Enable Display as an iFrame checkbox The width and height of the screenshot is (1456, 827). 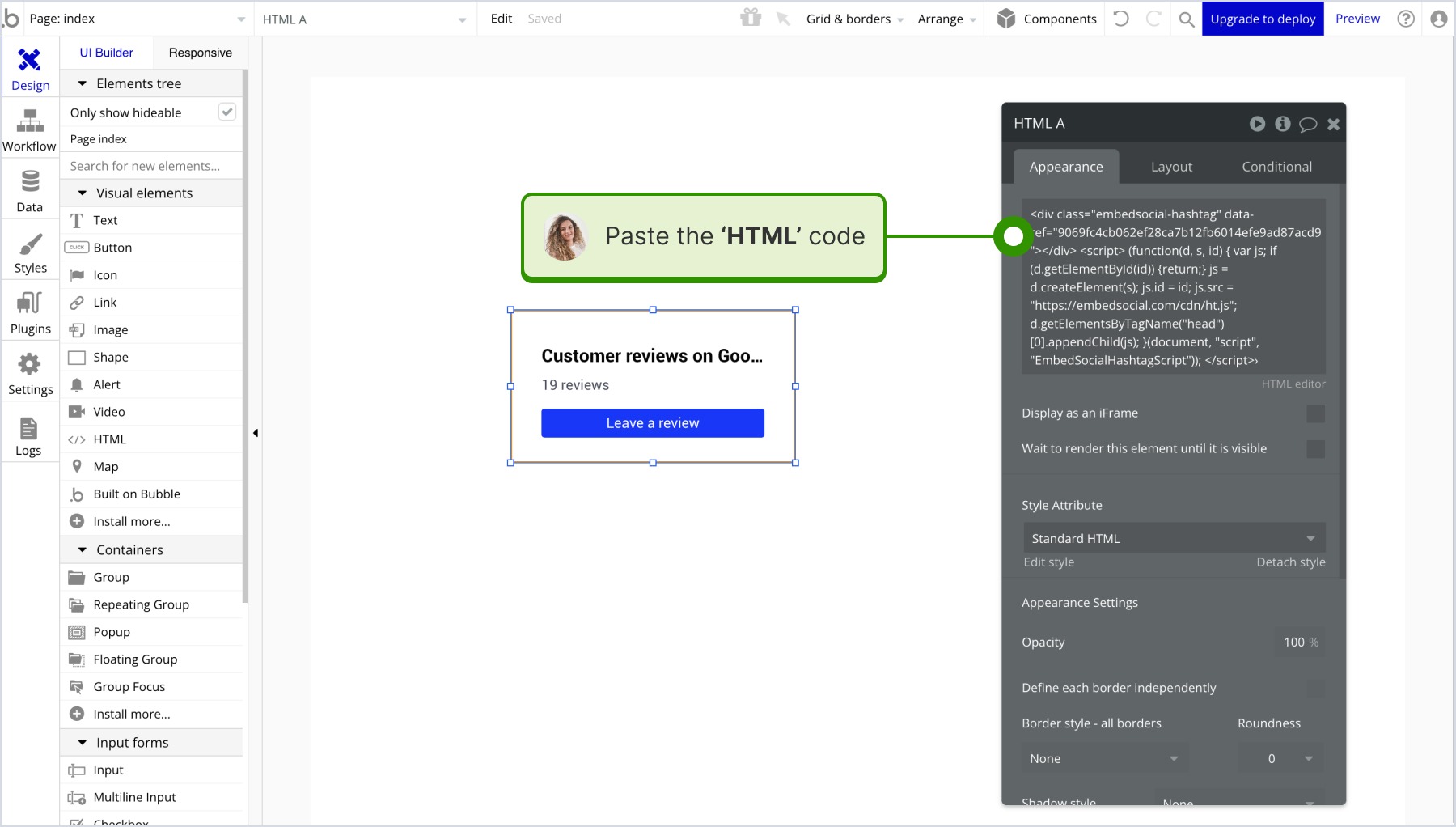[x=1315, y=413]
